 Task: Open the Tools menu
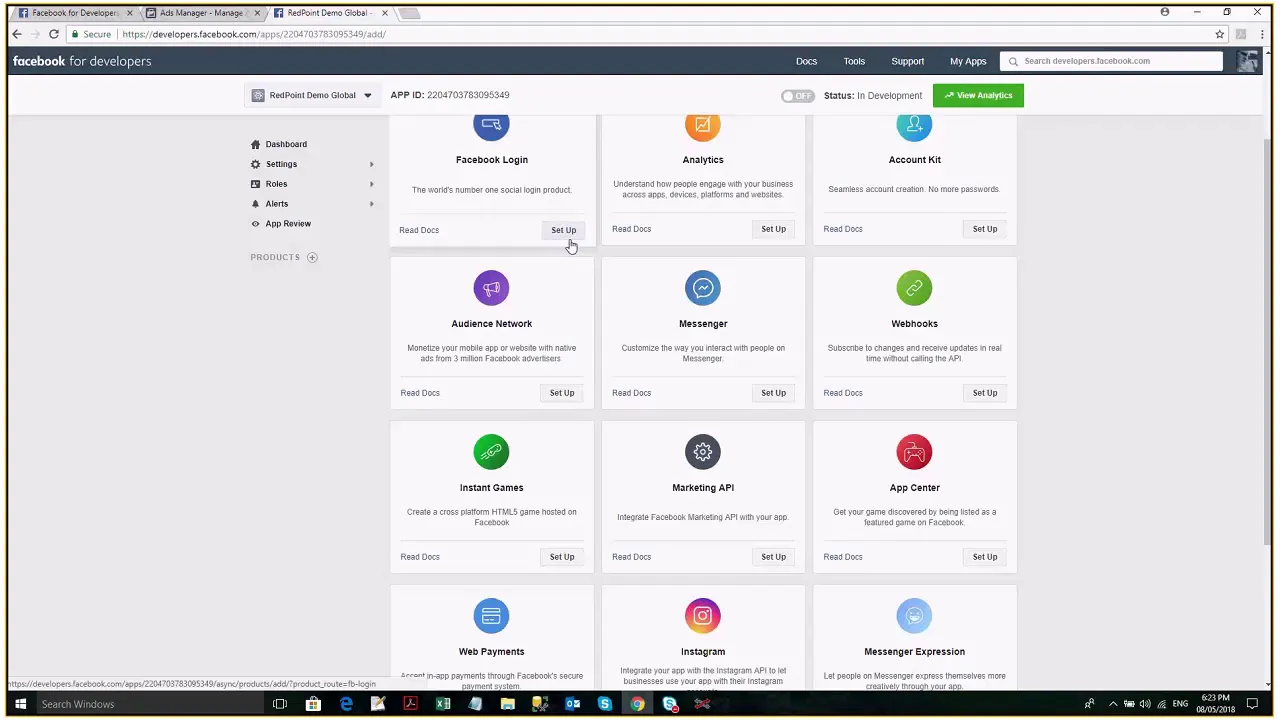[x=854, y=61]
